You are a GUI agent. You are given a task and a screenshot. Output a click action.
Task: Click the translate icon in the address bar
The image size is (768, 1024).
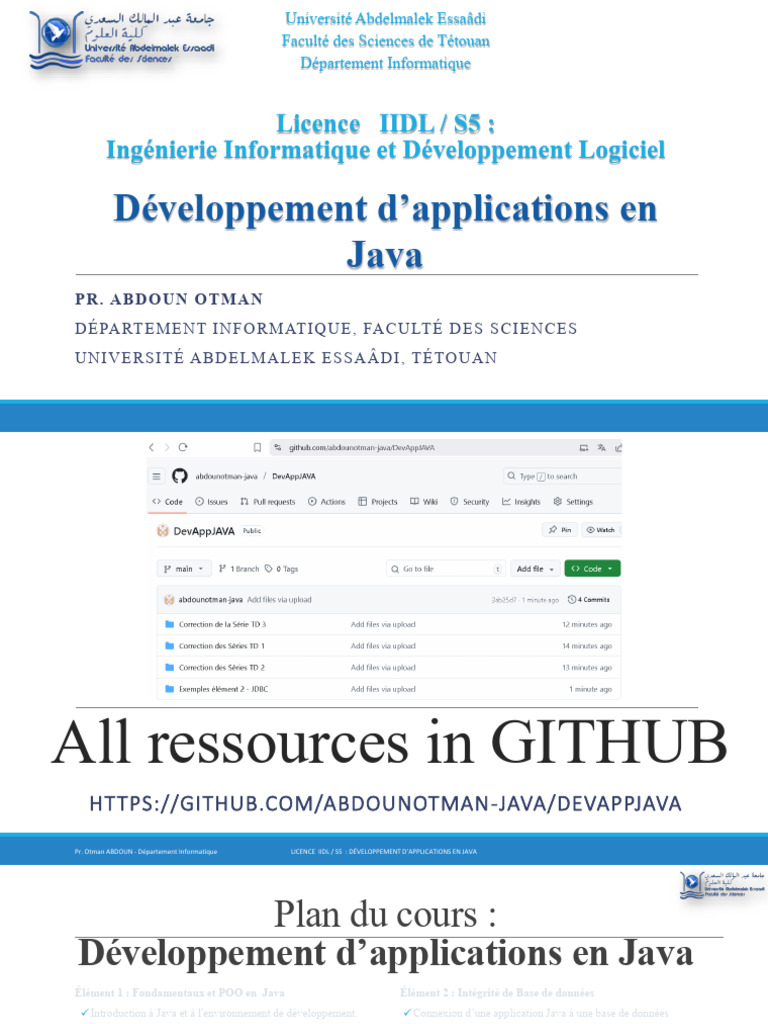pyautogui.click(x=601, y=447)
